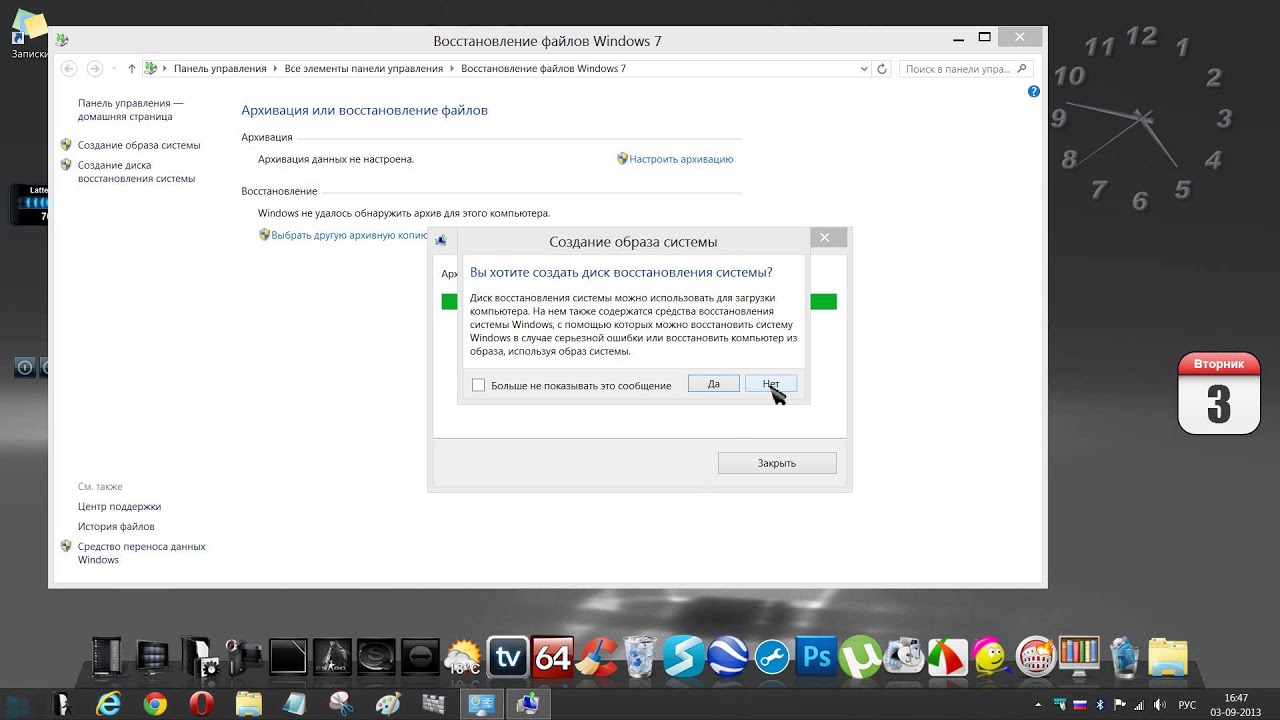Click the Control Panel search field

pyautogui.click(x=966, y=69)
